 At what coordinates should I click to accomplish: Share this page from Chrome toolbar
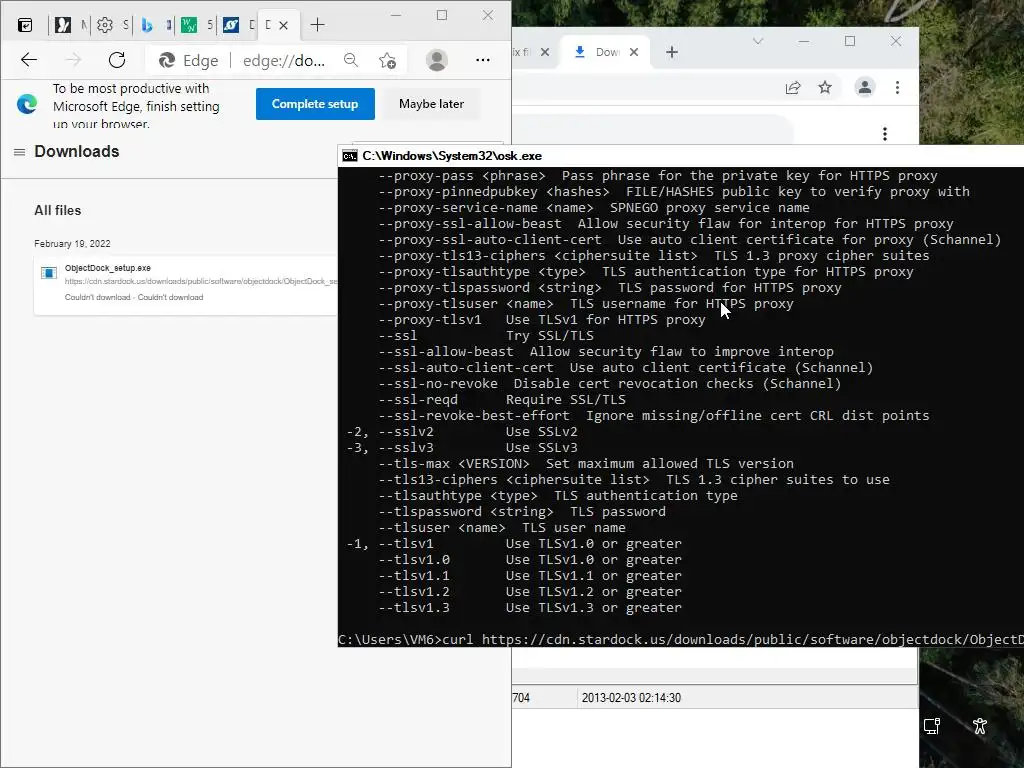[793, 88]
